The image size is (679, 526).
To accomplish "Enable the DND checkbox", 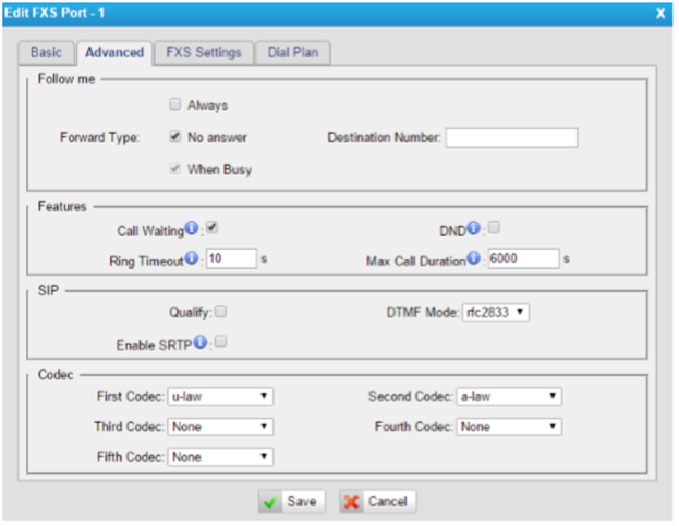I will click(494, 228).
